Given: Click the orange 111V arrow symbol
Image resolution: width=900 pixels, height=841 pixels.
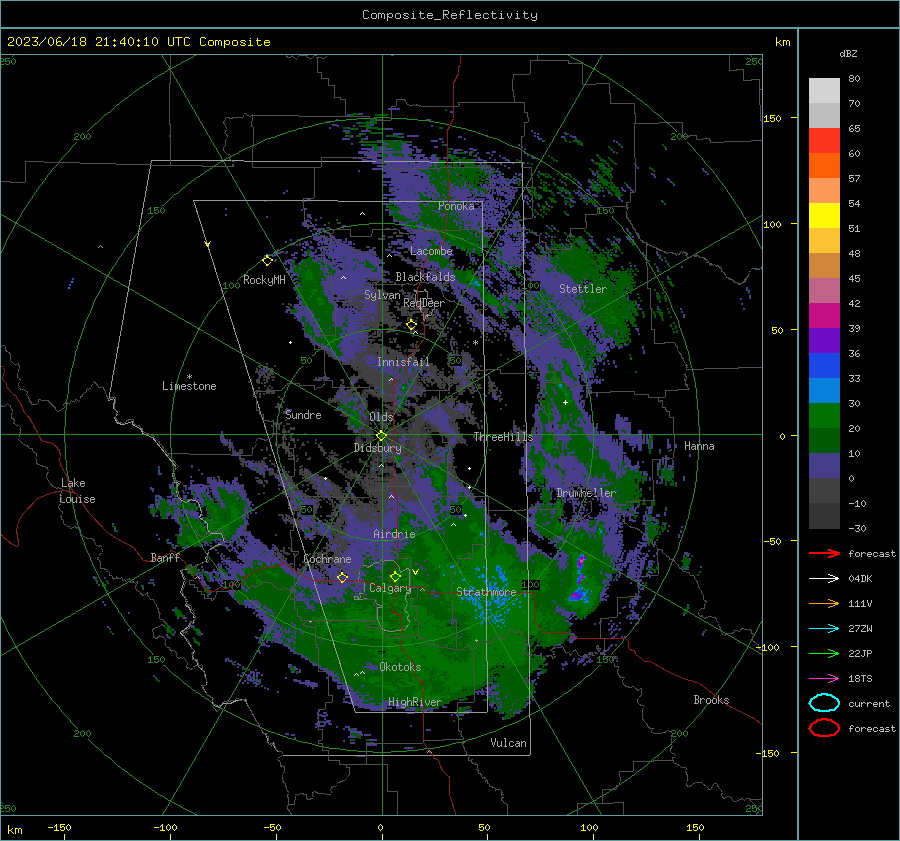Looking at the screenshot, I should [x=824, y=603].
